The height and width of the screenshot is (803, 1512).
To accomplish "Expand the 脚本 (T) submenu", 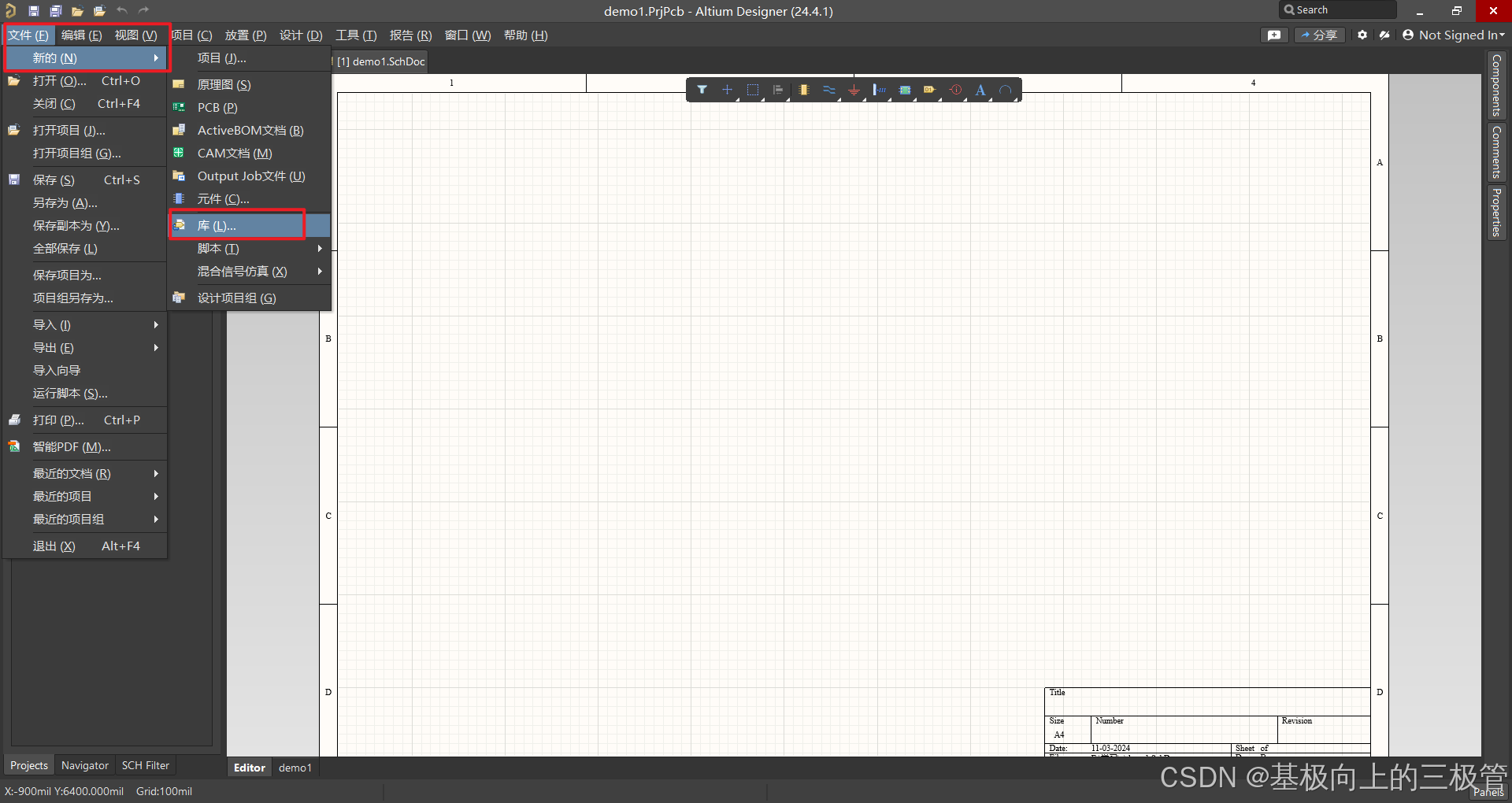I will tap(250, 248).
